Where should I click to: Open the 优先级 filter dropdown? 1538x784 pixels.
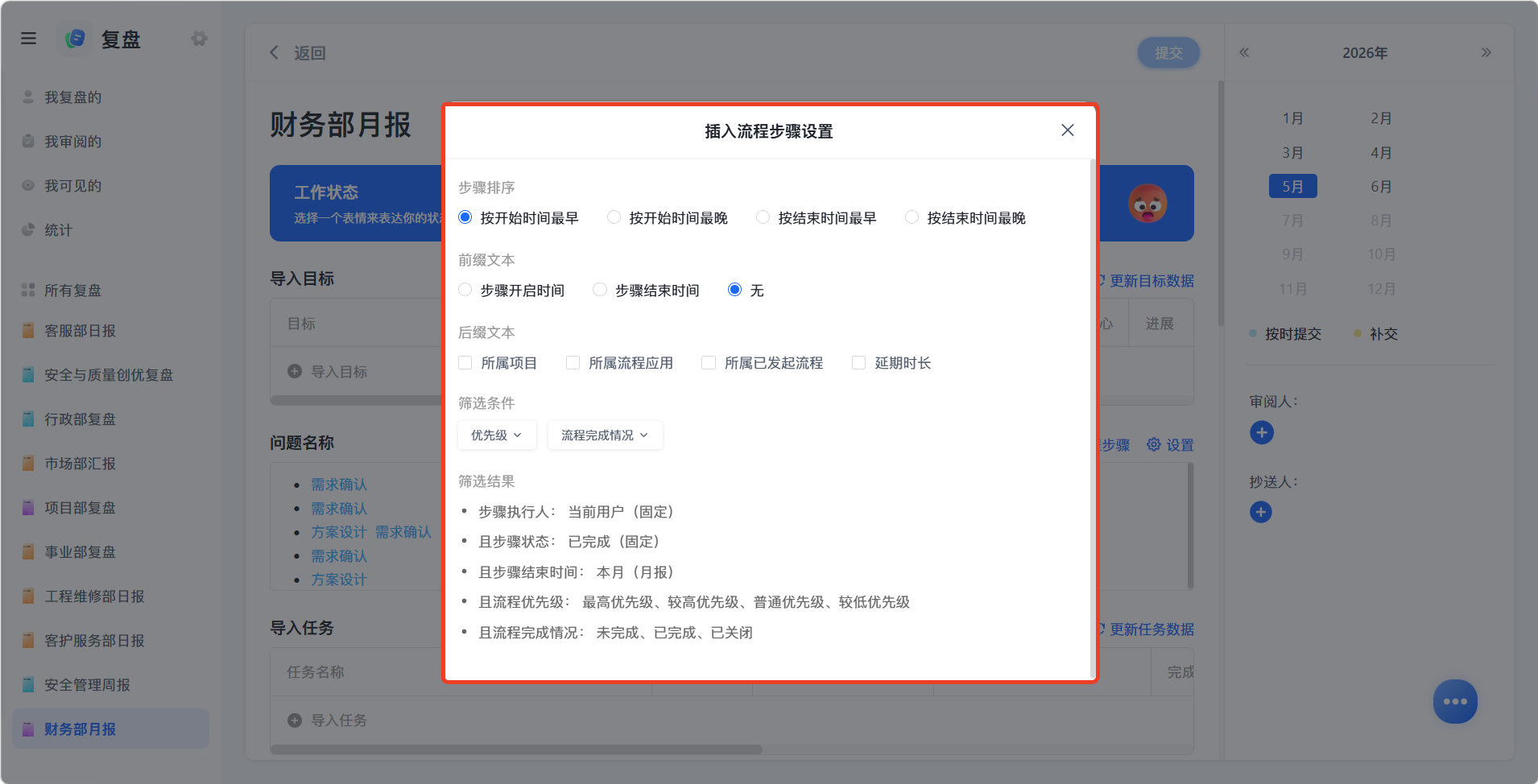click(496, 435)
